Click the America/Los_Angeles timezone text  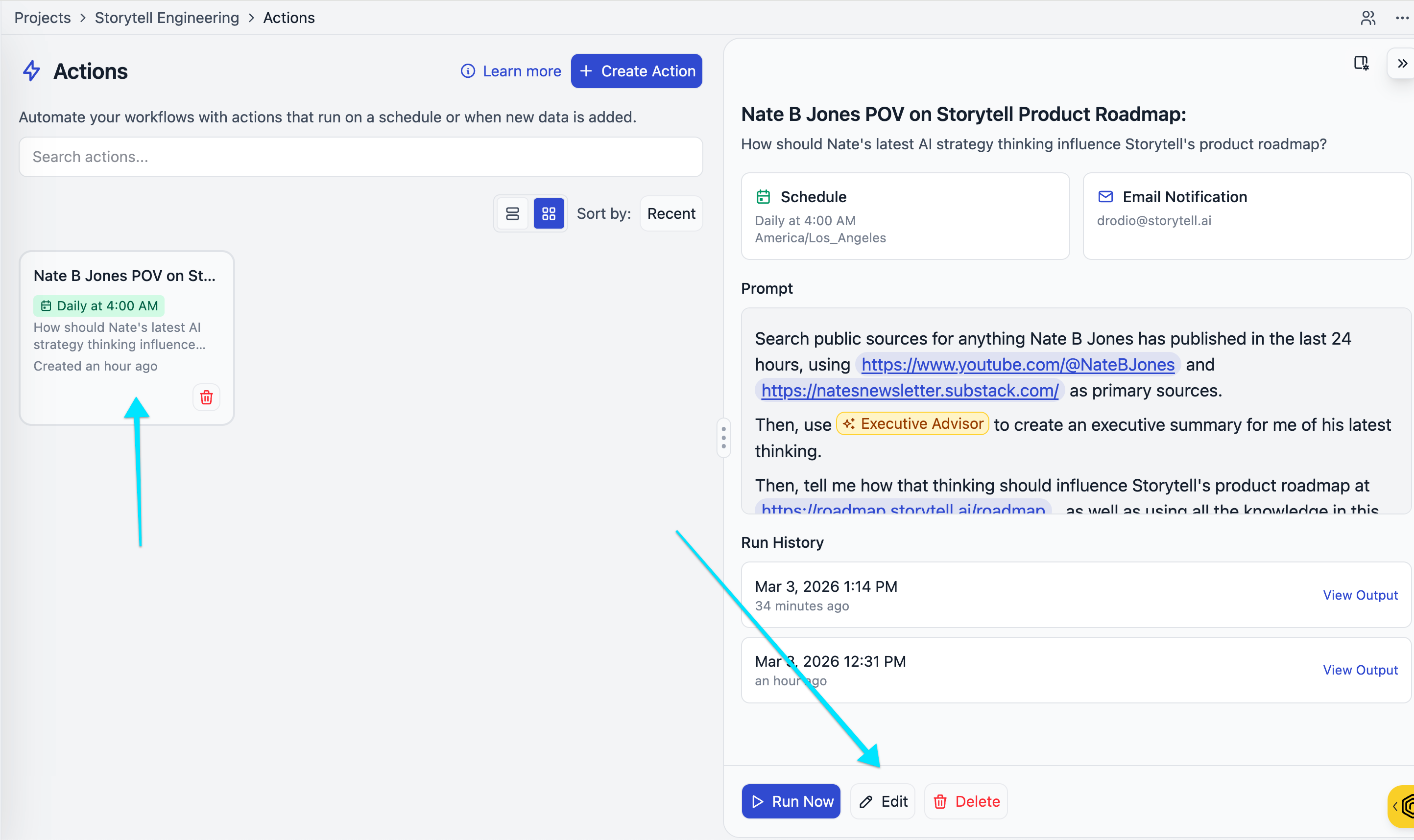coord(820,238)
